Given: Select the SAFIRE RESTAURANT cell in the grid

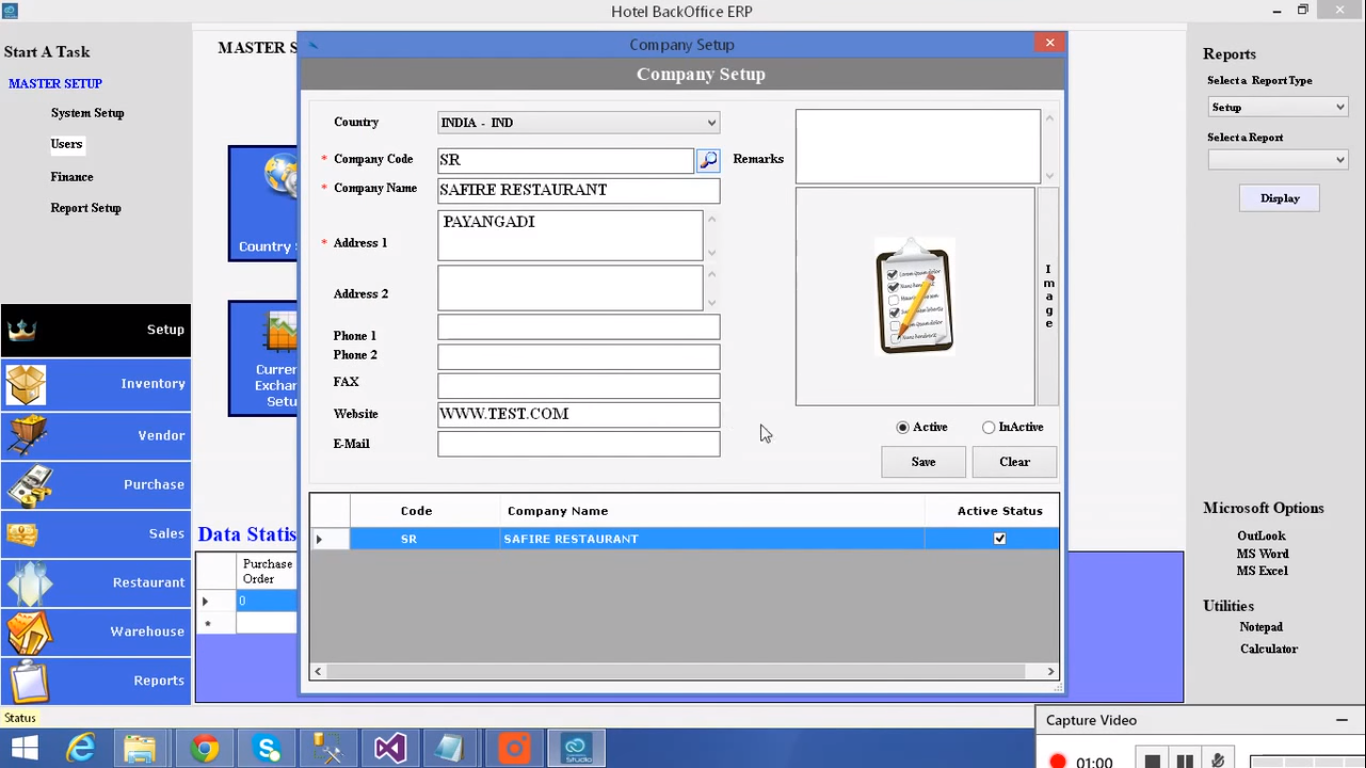Looking at the screenshot, I should 712,539.
